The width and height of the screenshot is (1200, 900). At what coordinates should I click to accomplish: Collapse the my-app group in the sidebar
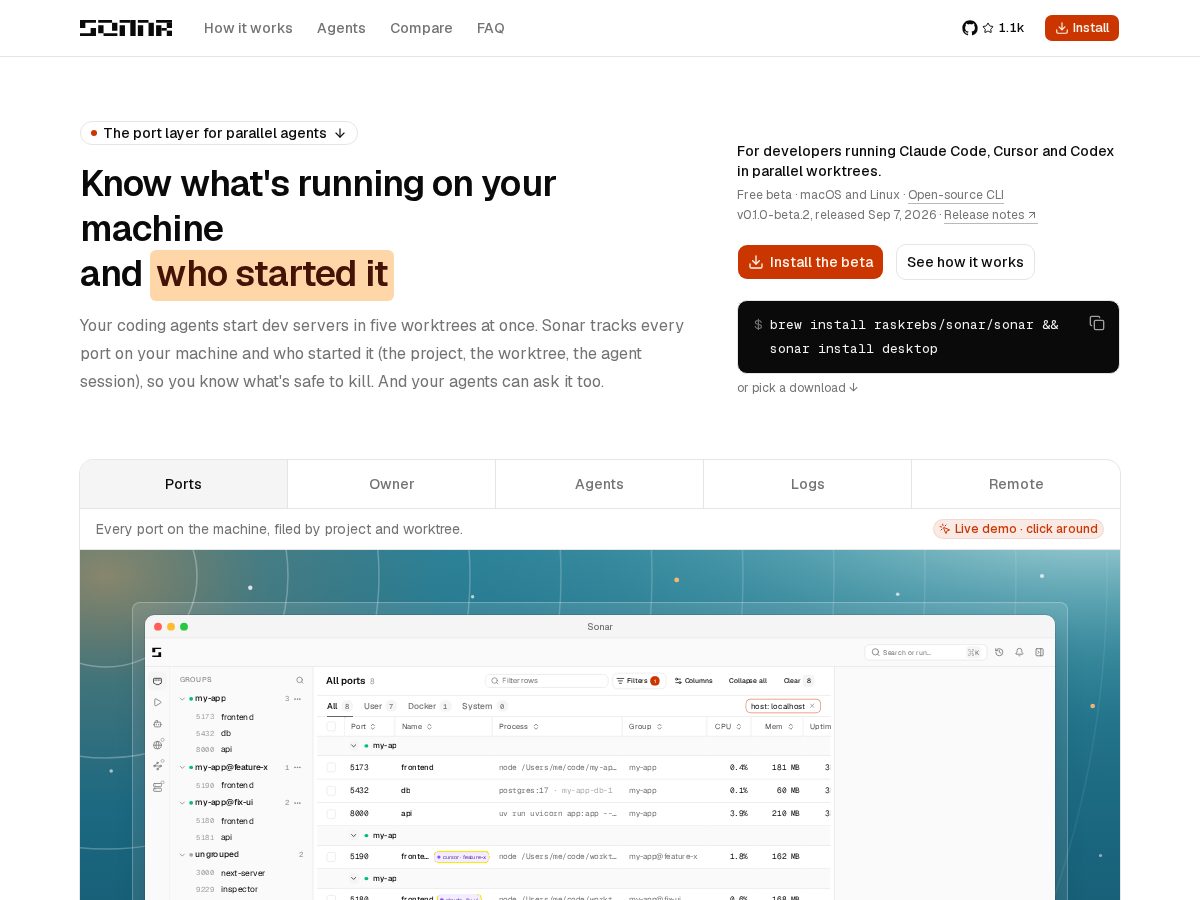pyautogui.click(x=182, y=698)
